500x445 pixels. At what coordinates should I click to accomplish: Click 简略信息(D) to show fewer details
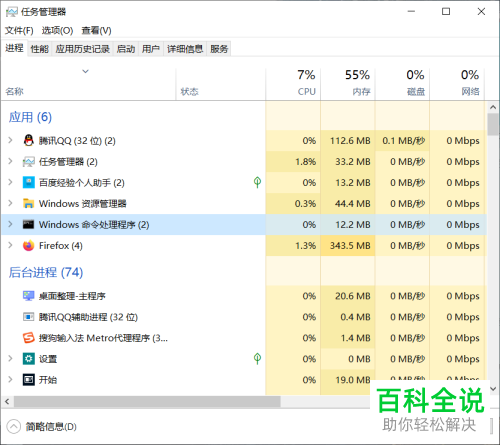(x=51, y=427)
